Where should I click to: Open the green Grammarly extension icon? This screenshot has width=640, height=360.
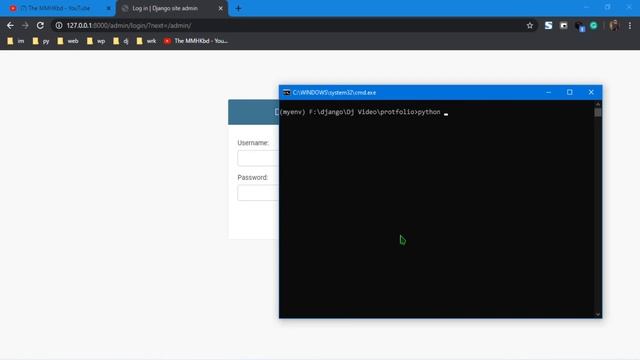click(594, 25)
